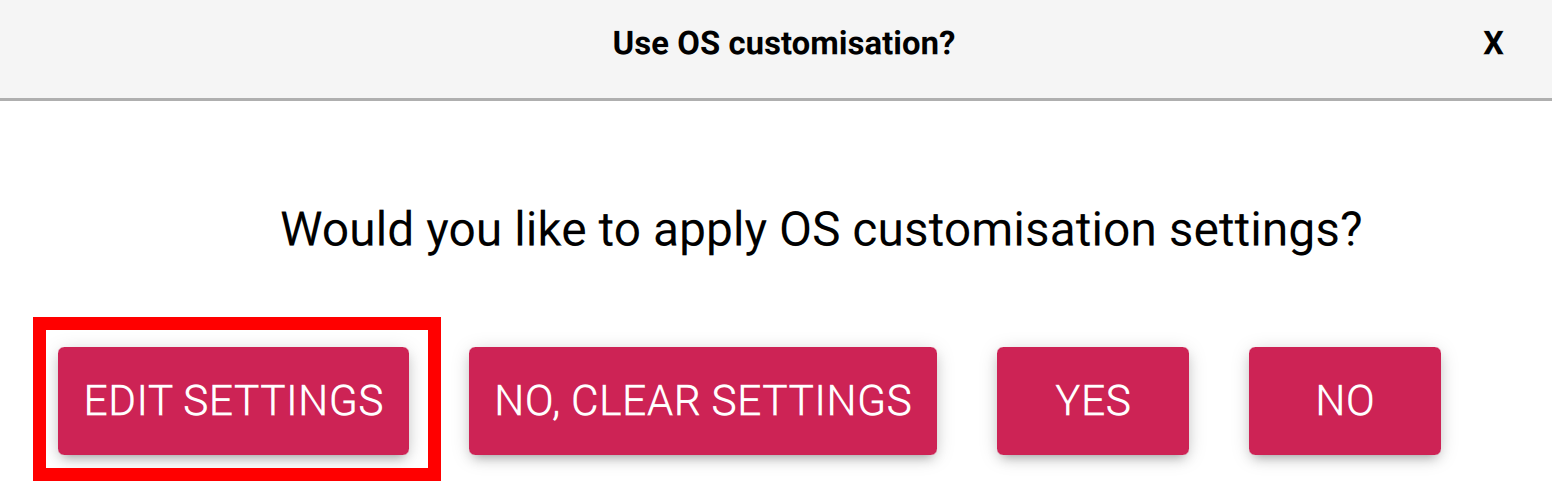Click NO, CLEAR SETTINGS button
The image size is (1552, 486).
pos(702,401)
